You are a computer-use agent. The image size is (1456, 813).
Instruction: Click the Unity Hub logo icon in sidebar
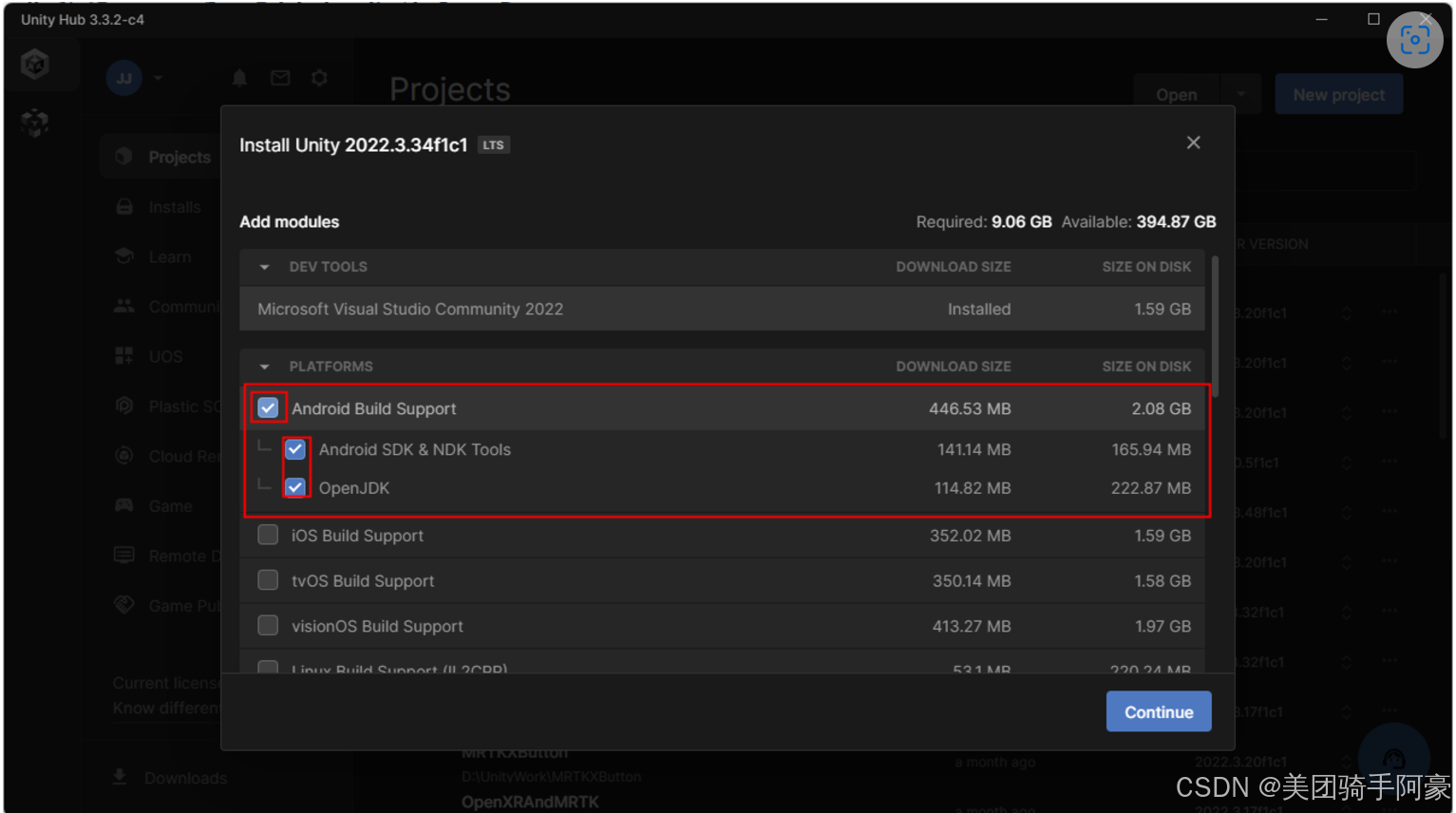tap(35, 65)
